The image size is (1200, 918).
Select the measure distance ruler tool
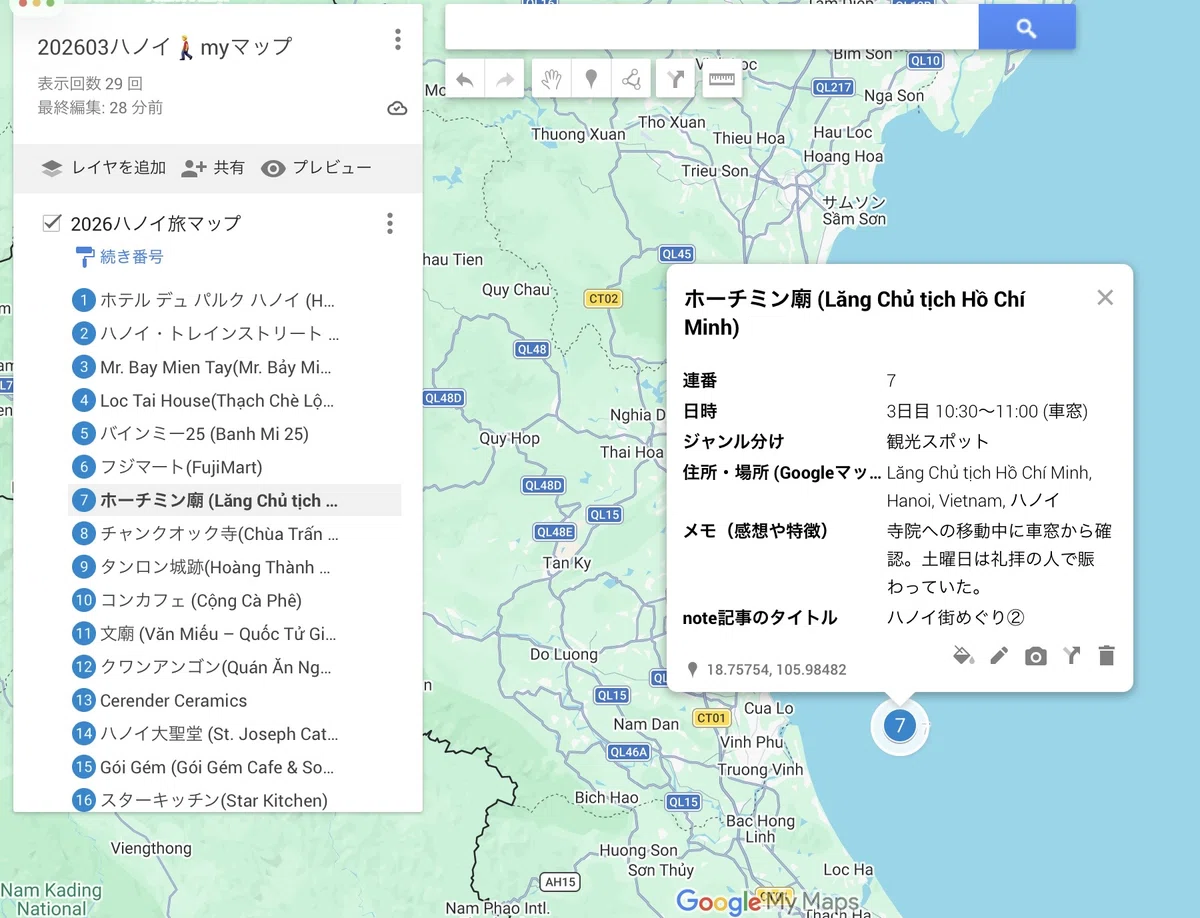(722, 79)
